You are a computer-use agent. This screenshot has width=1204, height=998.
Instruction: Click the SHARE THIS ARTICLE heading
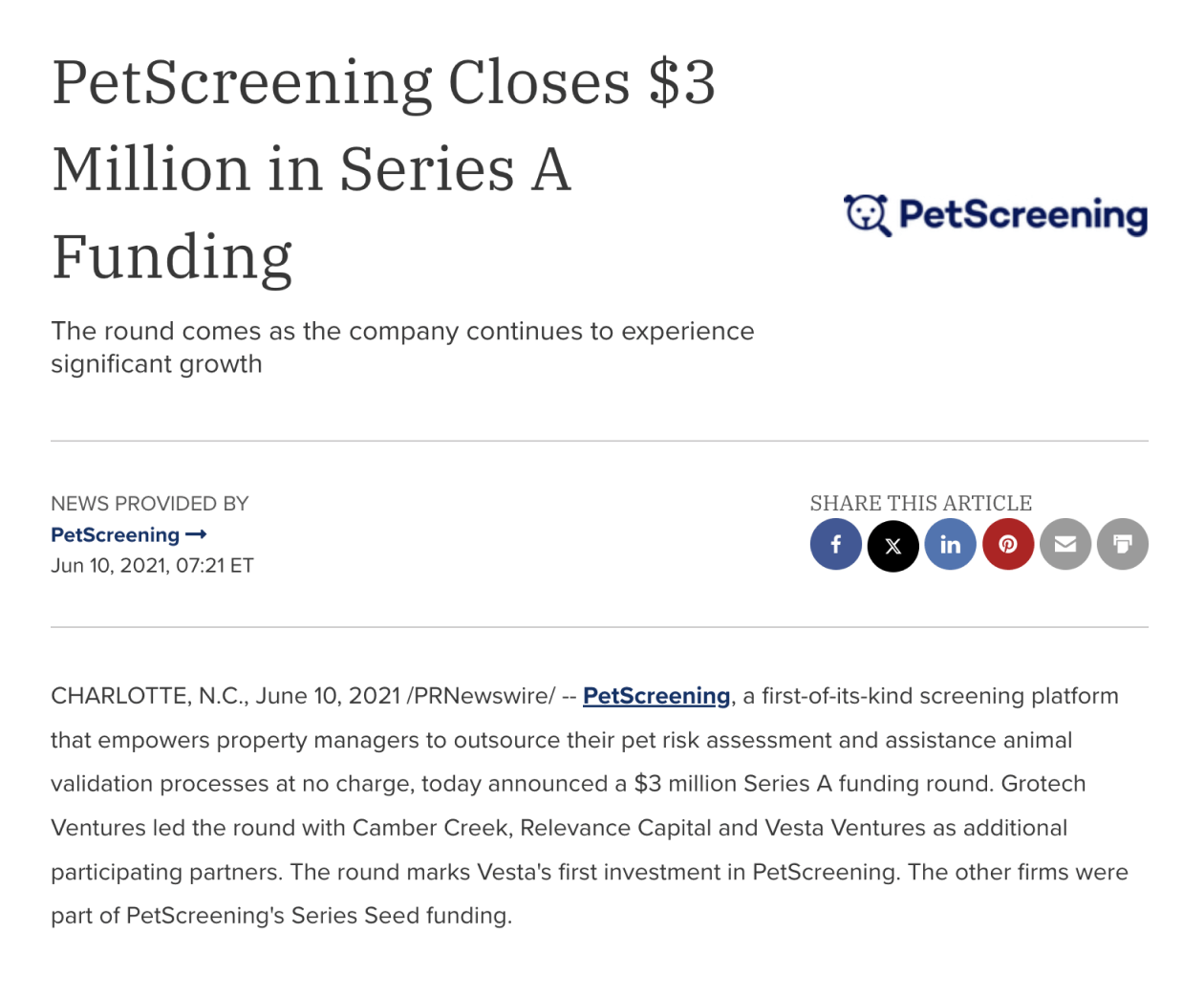point(921,504)
